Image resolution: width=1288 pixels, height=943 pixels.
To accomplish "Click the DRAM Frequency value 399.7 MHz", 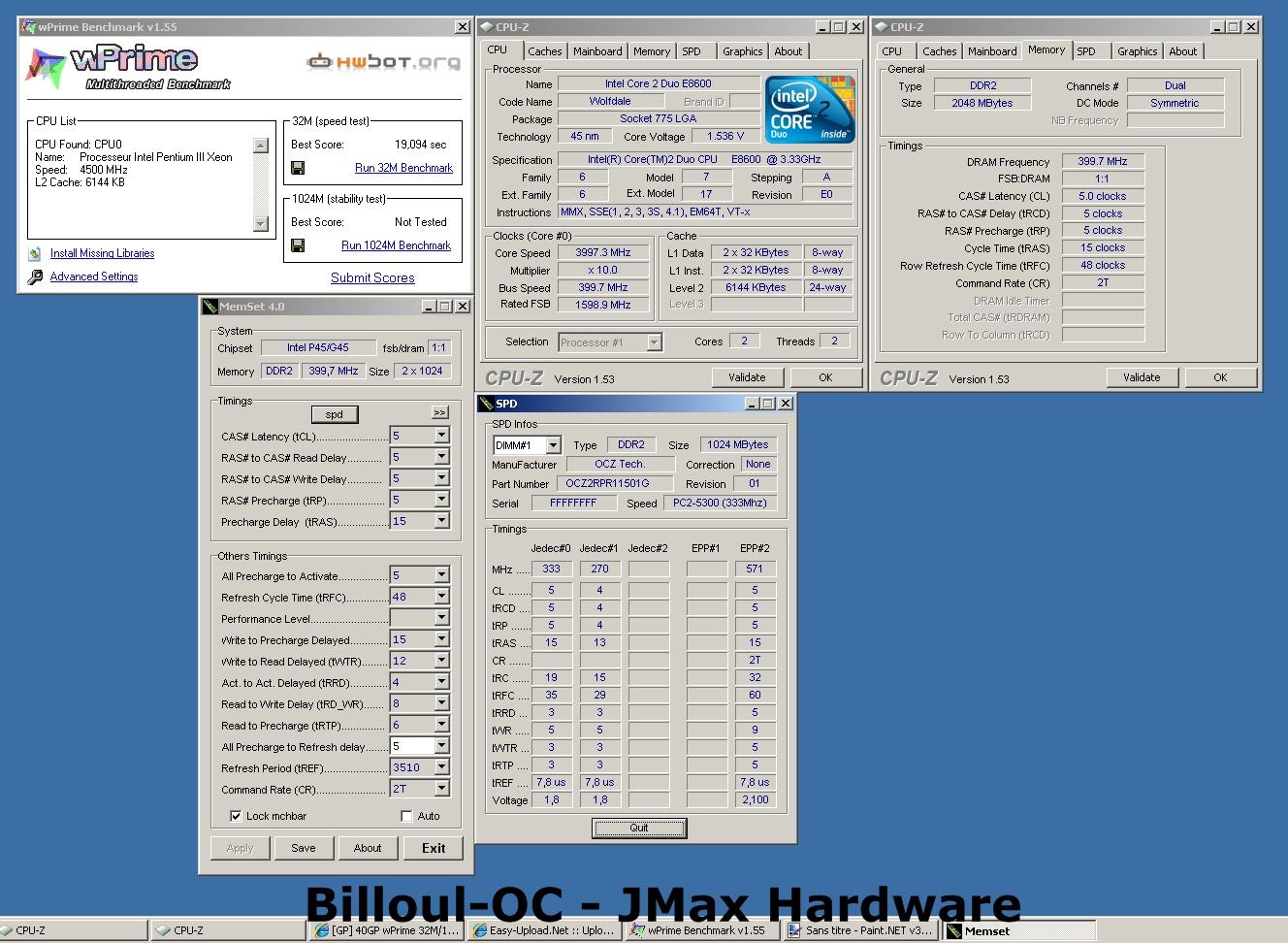I will 1103,161.
